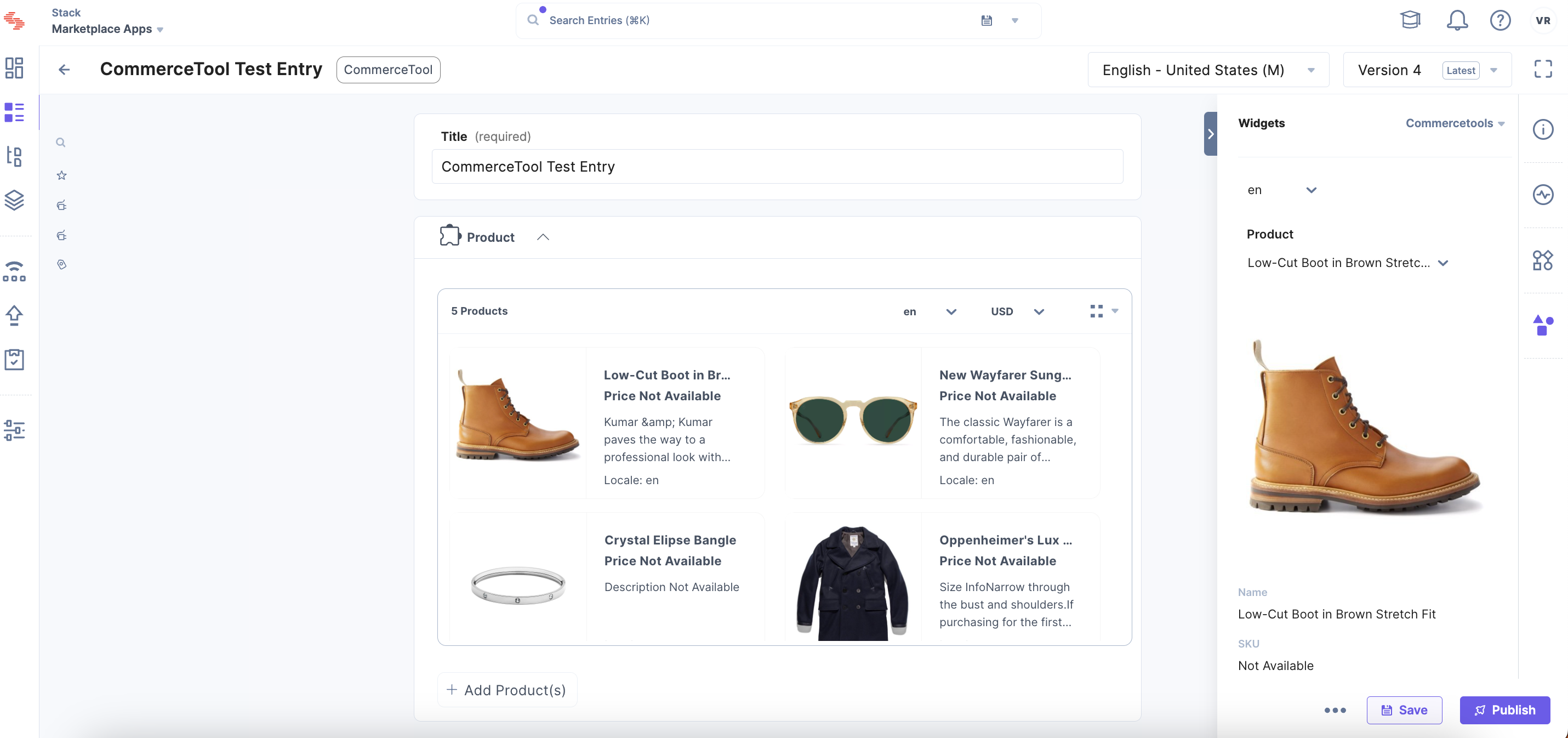Click the back arrow beside entry title
Image resolution: width=1568 pixels, height=738 pixels.
click(64, 70)
